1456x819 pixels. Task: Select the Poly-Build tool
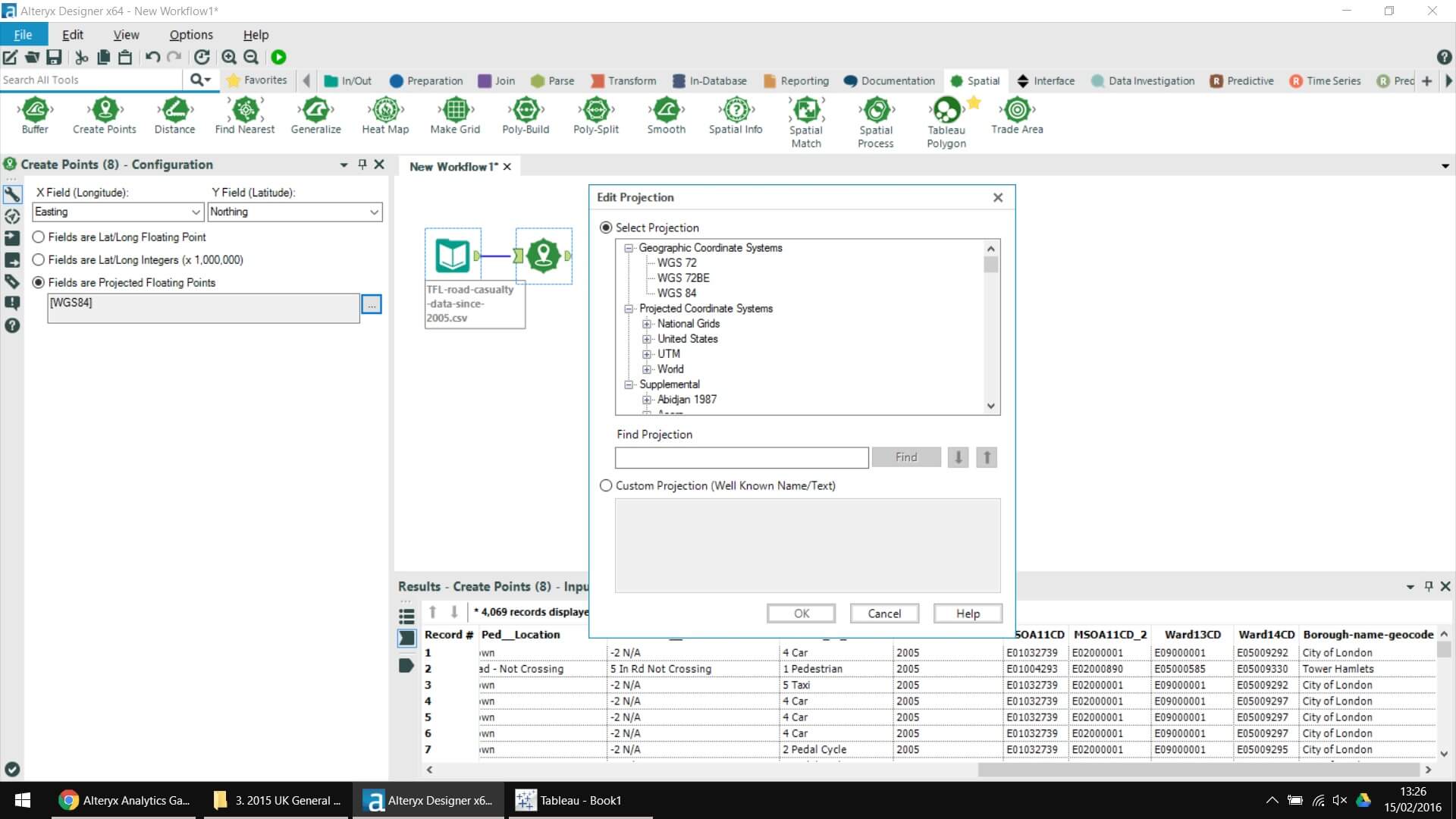click(x=526, y=111)
